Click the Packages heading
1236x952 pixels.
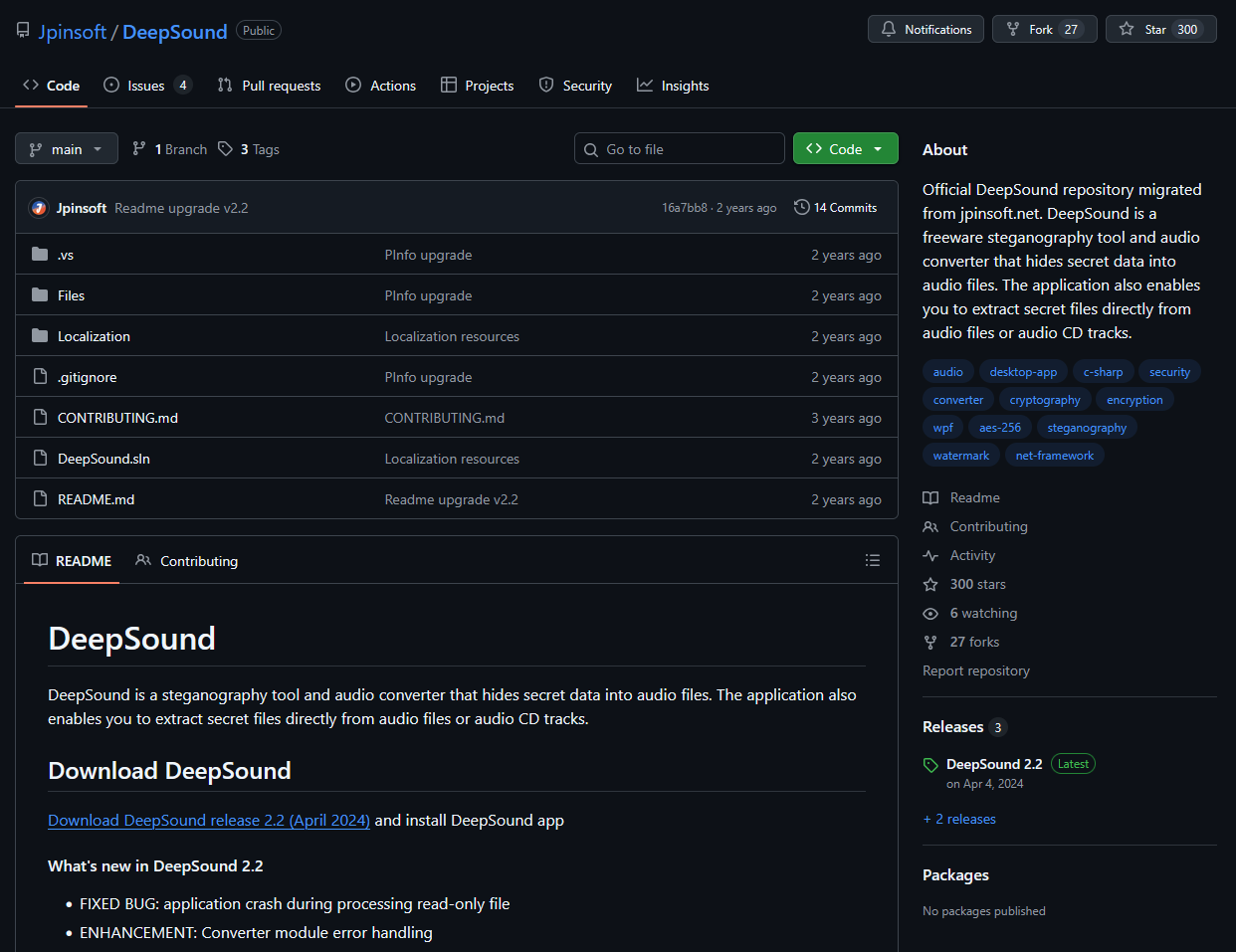tap(955, 874)
